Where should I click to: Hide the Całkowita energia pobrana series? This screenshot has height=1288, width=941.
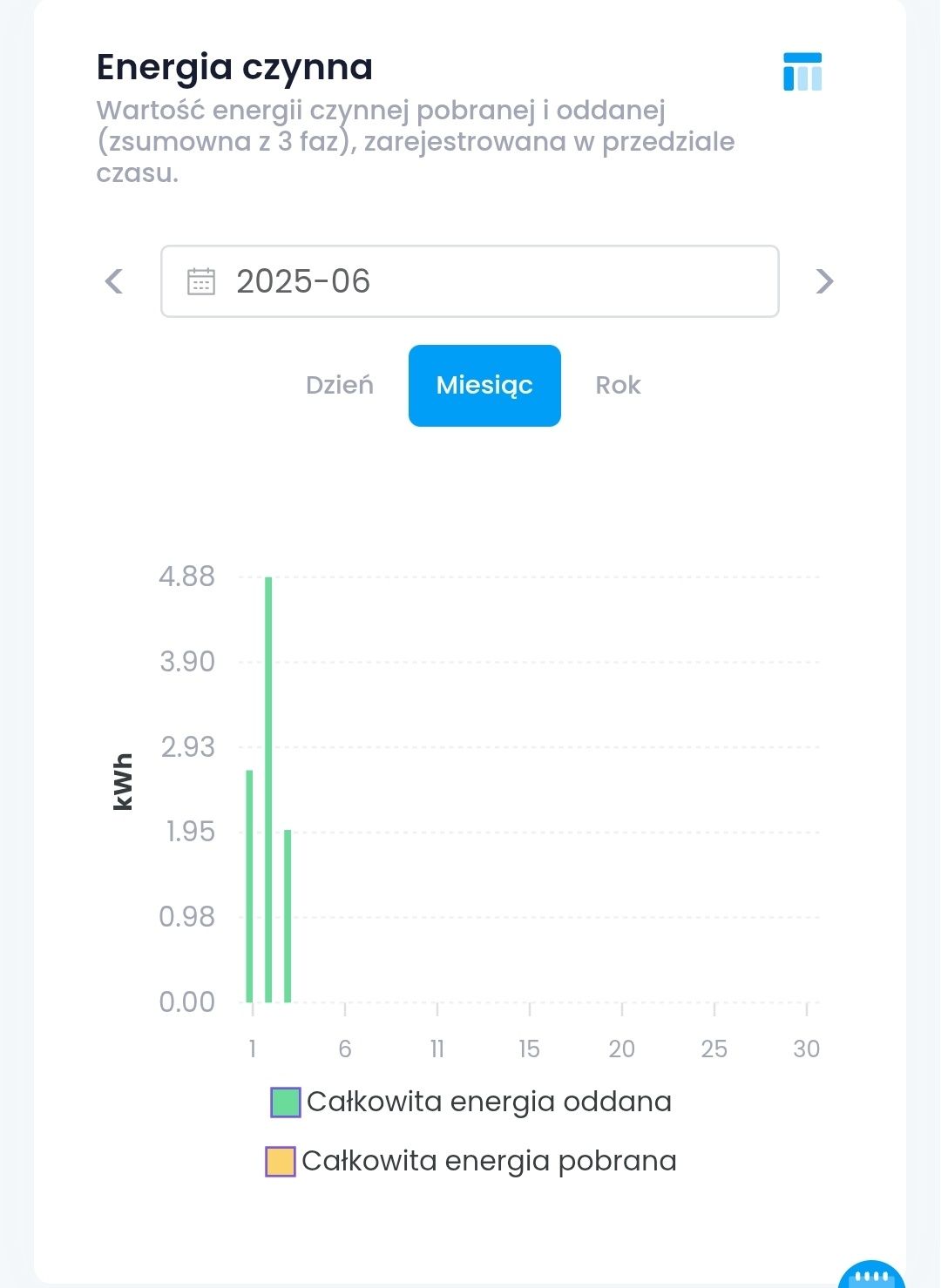pos(489,1162)
